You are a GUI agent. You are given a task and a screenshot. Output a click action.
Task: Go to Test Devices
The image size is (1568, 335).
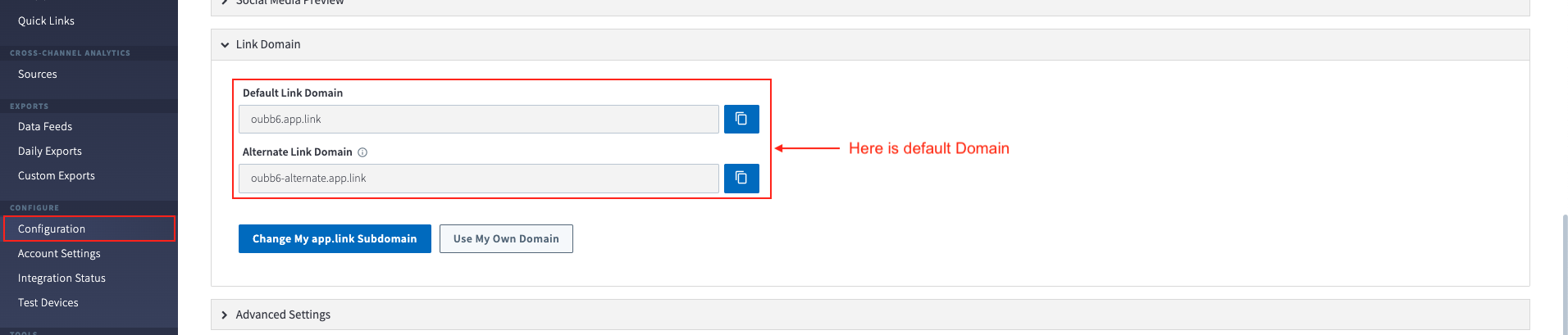tap(48, 302)
